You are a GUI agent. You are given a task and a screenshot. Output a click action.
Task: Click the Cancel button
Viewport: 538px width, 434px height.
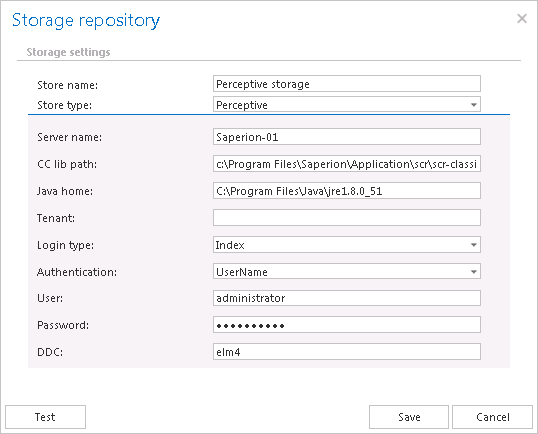[492, 417]
